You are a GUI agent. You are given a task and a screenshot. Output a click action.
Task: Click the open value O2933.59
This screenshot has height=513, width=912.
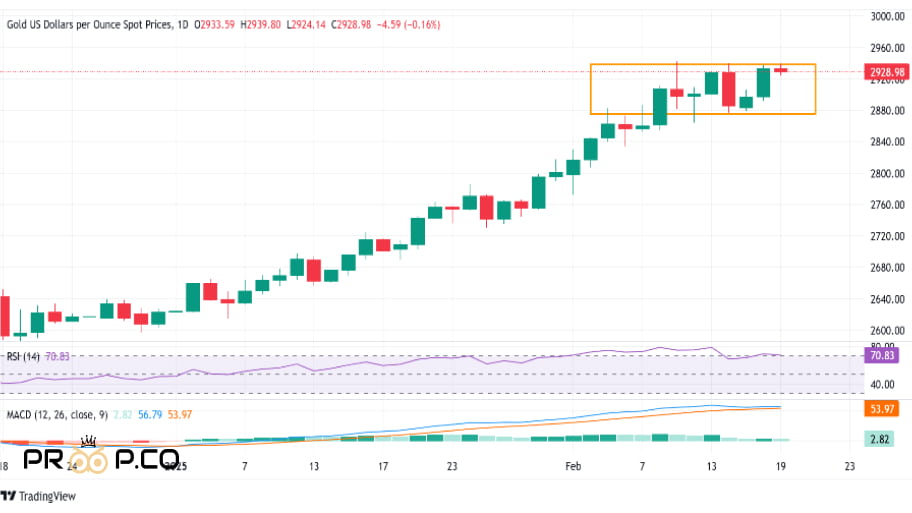215,25
